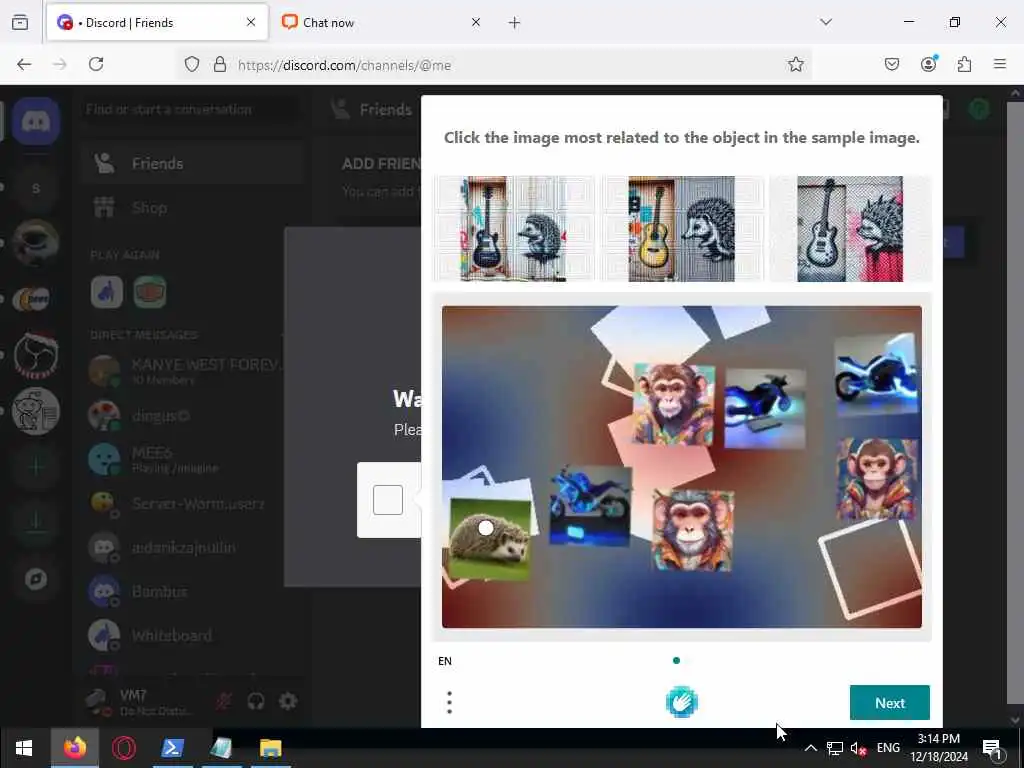Click the Add a Server plus icon
Image resolution: width=1024 pixels, height=768 pixels.
tap(36, 466)
